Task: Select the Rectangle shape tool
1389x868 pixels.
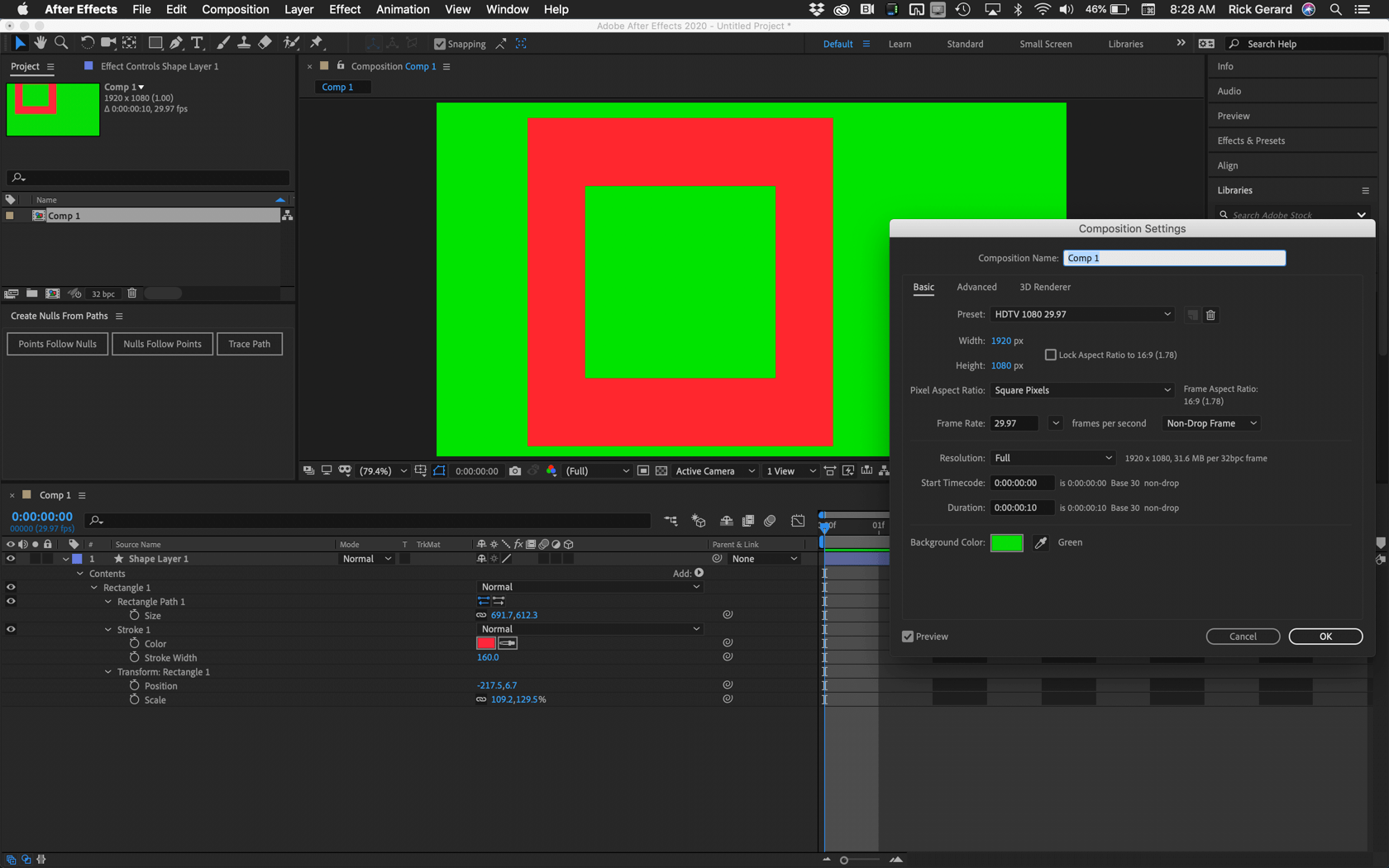Action: (x=155, y=42)
